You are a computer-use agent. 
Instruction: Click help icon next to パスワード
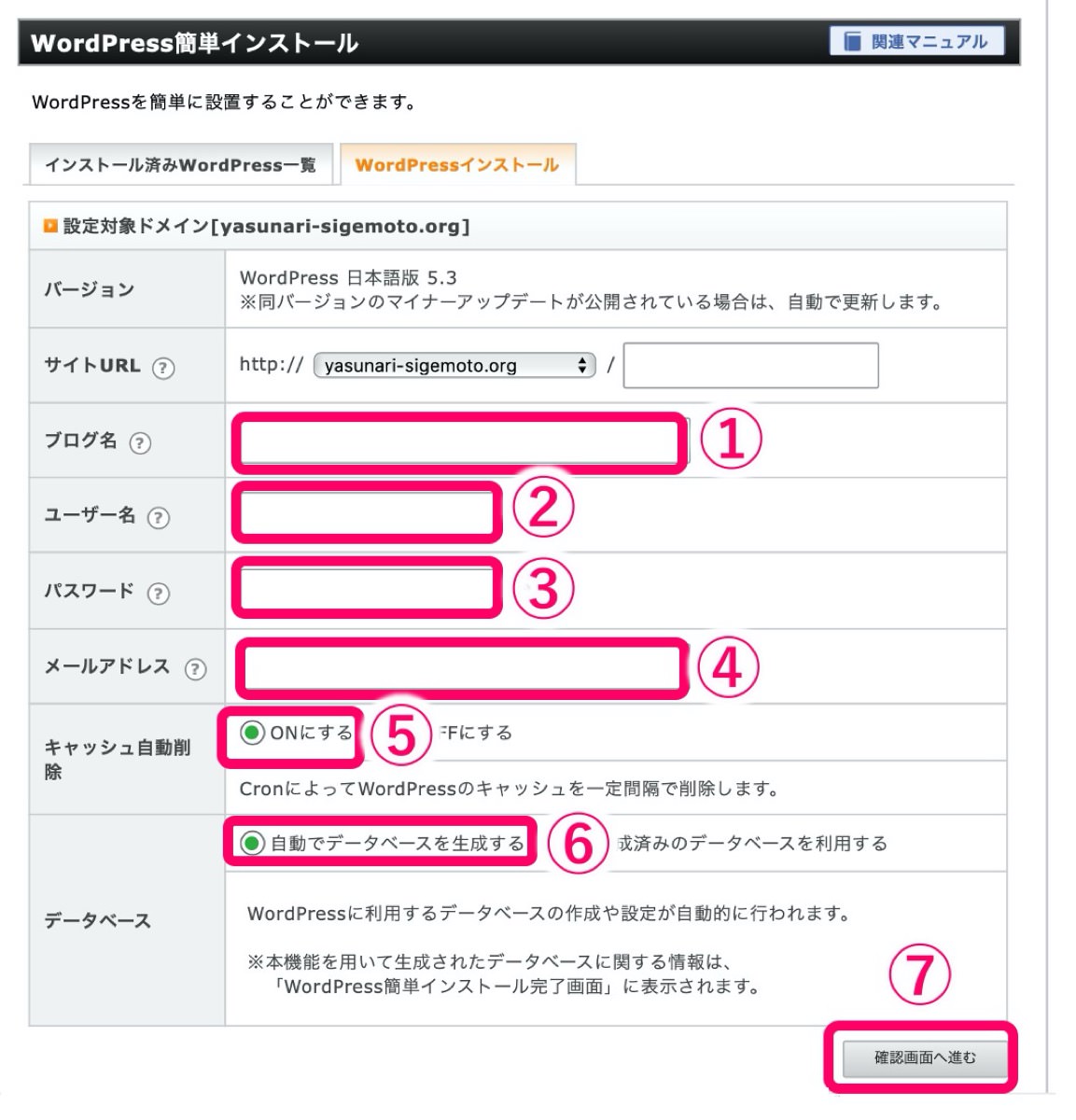click(x=159, y=593)
